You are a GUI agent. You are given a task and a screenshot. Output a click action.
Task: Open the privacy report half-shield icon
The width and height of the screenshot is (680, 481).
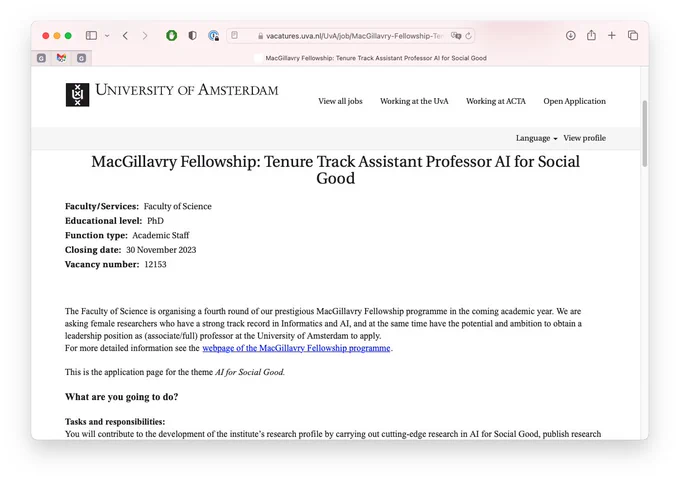click(193, 36)
